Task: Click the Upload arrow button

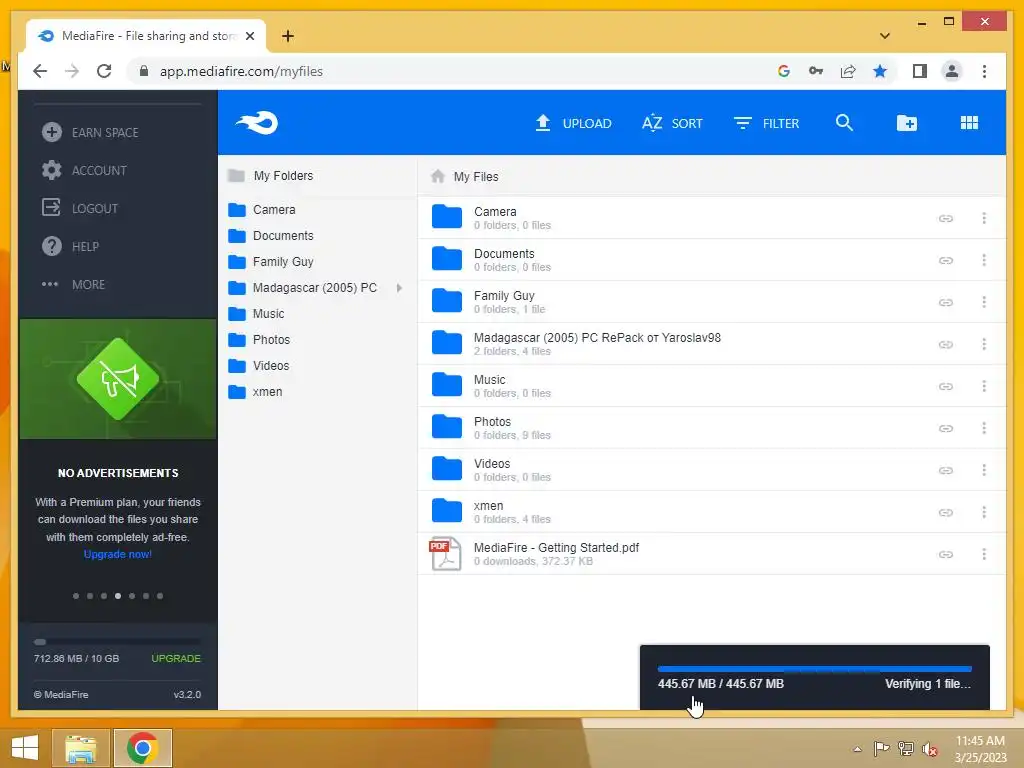Action: coord(573,123)
